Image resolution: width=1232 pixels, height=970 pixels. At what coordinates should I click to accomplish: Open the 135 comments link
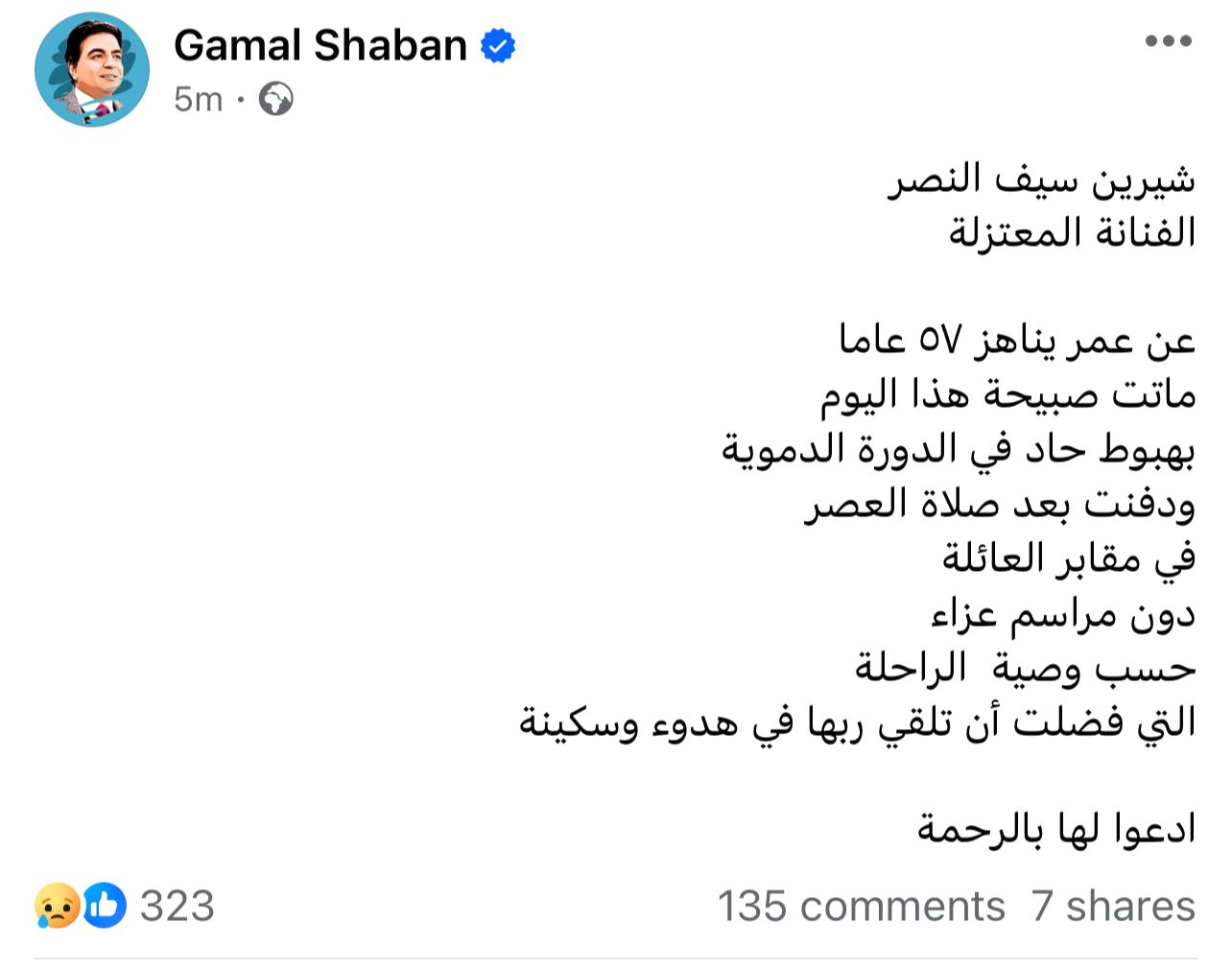tap(861, 906)
